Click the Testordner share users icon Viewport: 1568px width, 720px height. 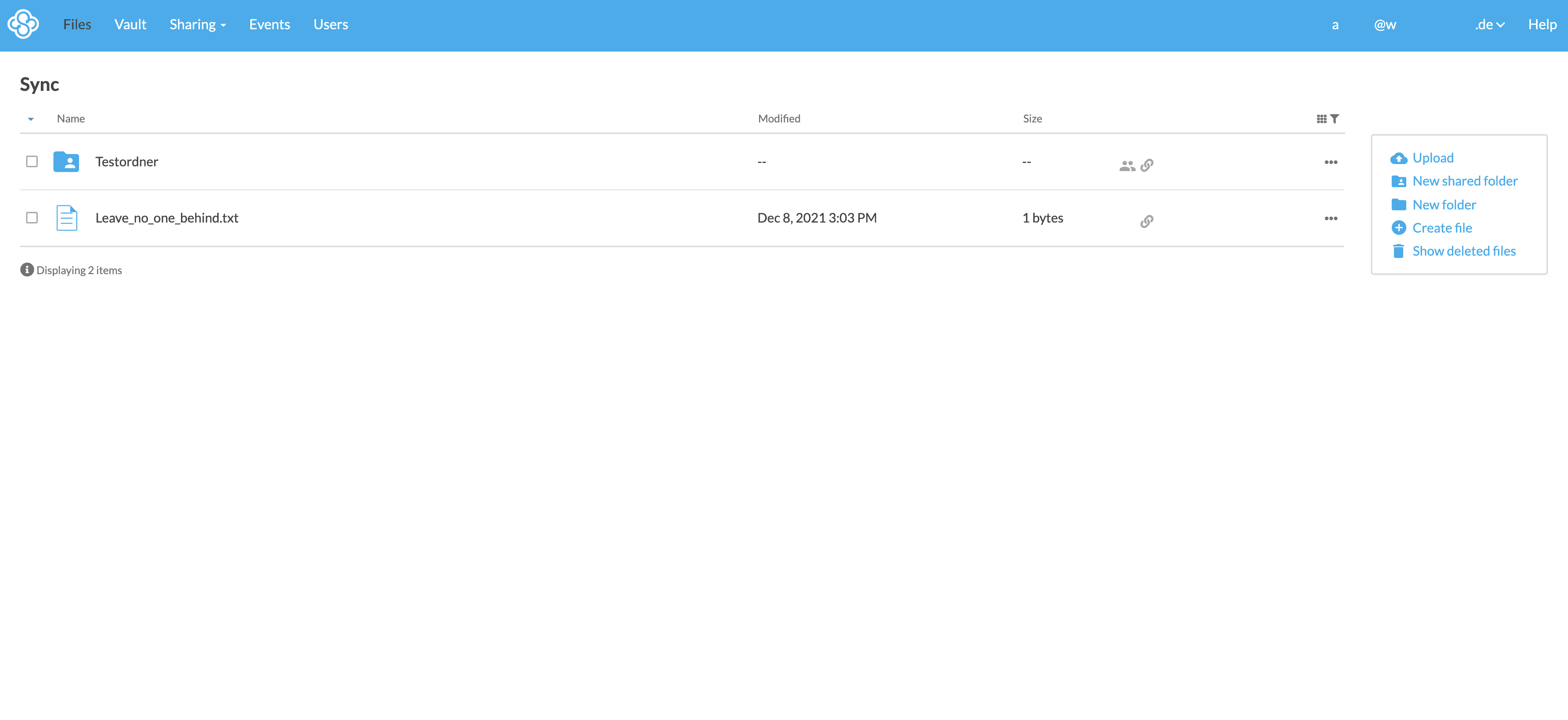point(1127,166)
